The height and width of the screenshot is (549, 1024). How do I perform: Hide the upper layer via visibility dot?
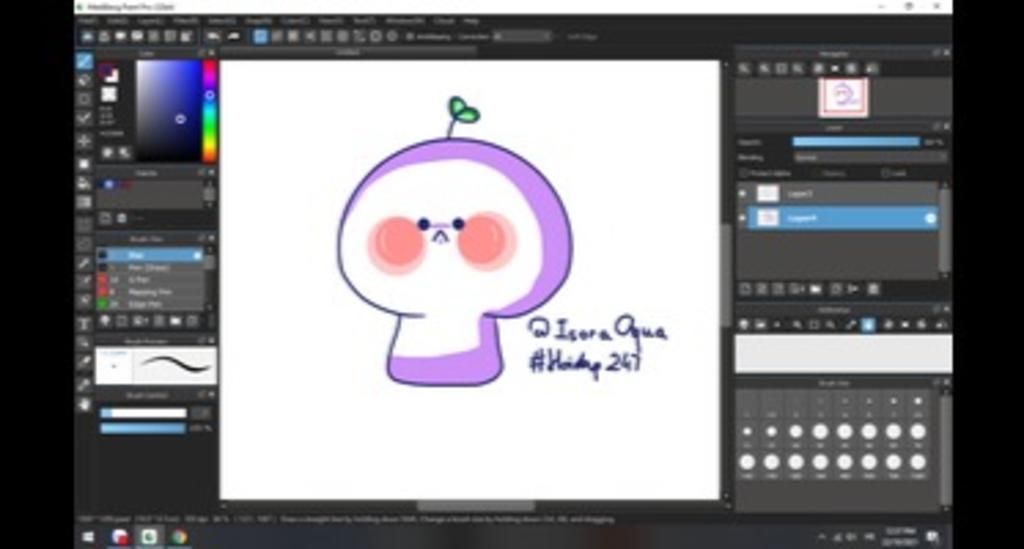[743, 194]
